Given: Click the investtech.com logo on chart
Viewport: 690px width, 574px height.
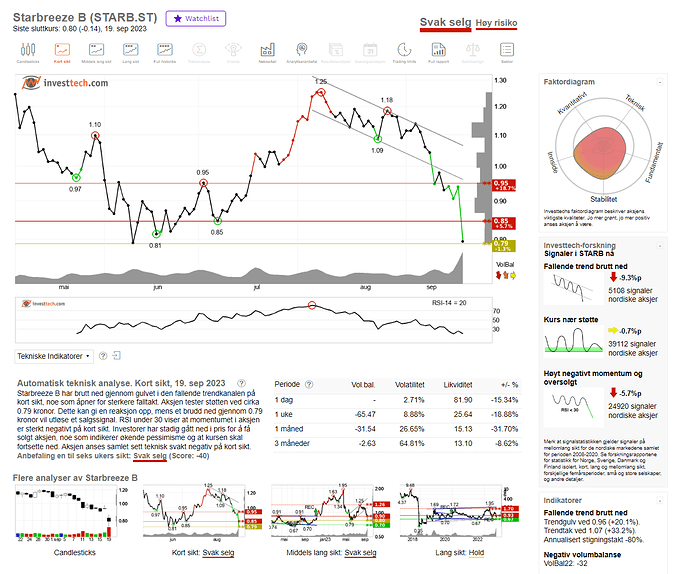Looking at the screenshot, I should (x=65, y=83).
